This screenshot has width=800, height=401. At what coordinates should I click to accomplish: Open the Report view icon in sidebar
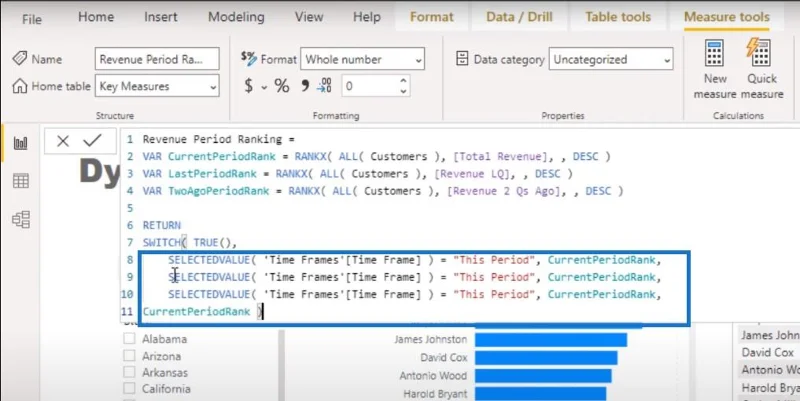20,143
